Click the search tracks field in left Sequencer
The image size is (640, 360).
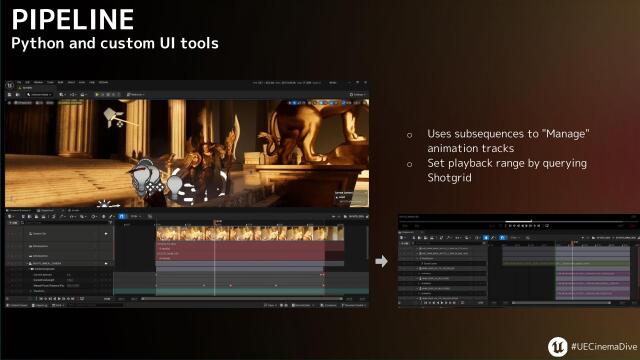tap(65, 223)
